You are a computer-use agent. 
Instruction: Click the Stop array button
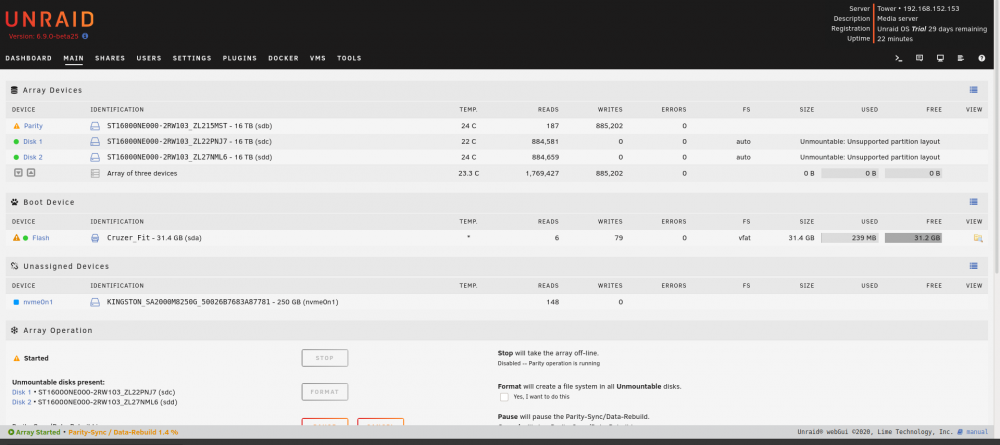coord(325,358)
